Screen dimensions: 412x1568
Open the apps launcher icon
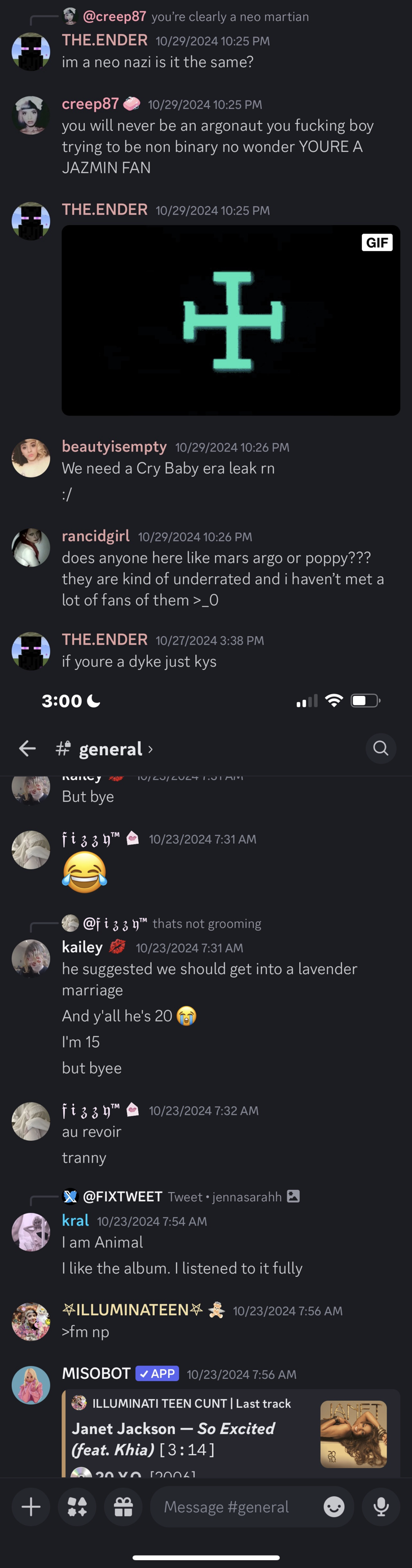click(x=77, y=1506)
